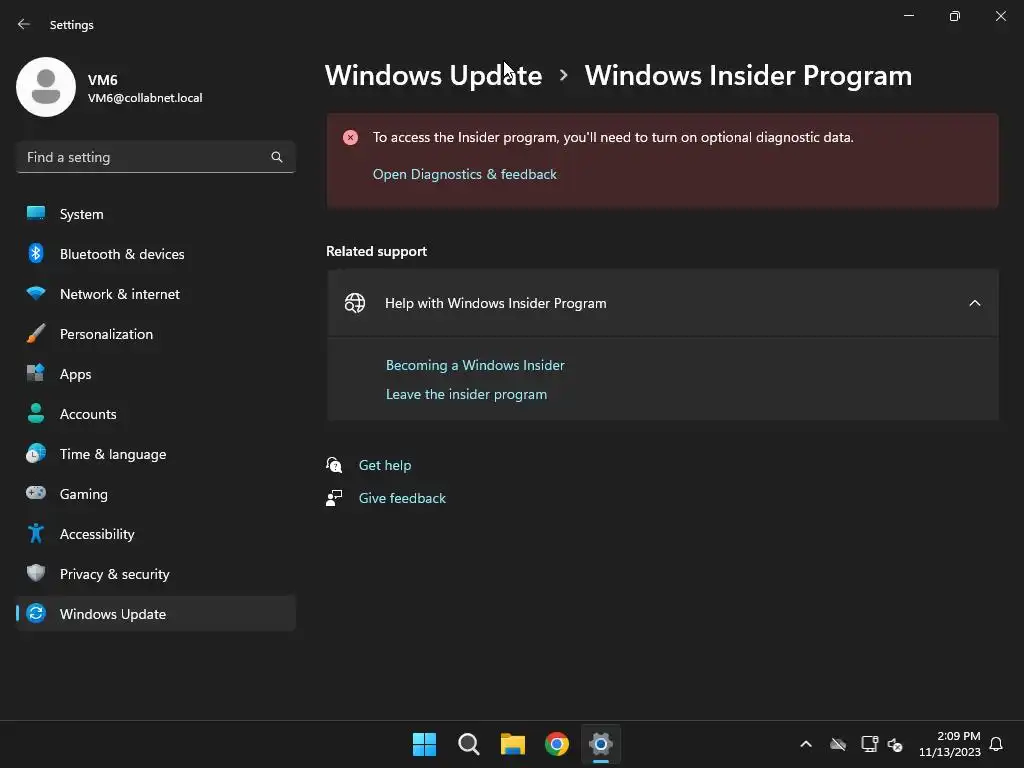This screenshot has width=1024, height=768.
Task: Open Leave the insider program link
Action: (x=466, y=394)
